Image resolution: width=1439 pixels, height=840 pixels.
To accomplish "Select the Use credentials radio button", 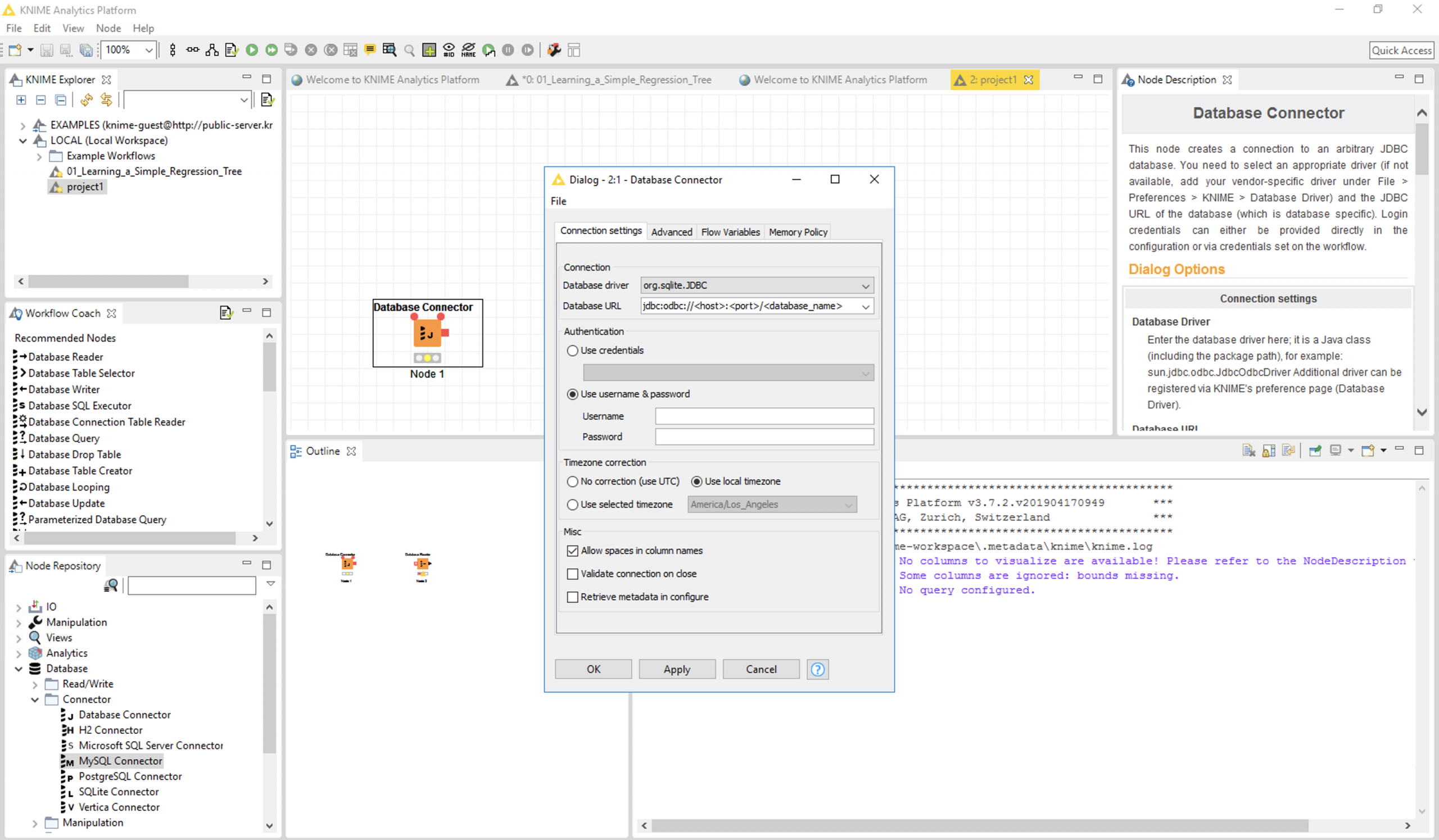I will coord(572,351).
